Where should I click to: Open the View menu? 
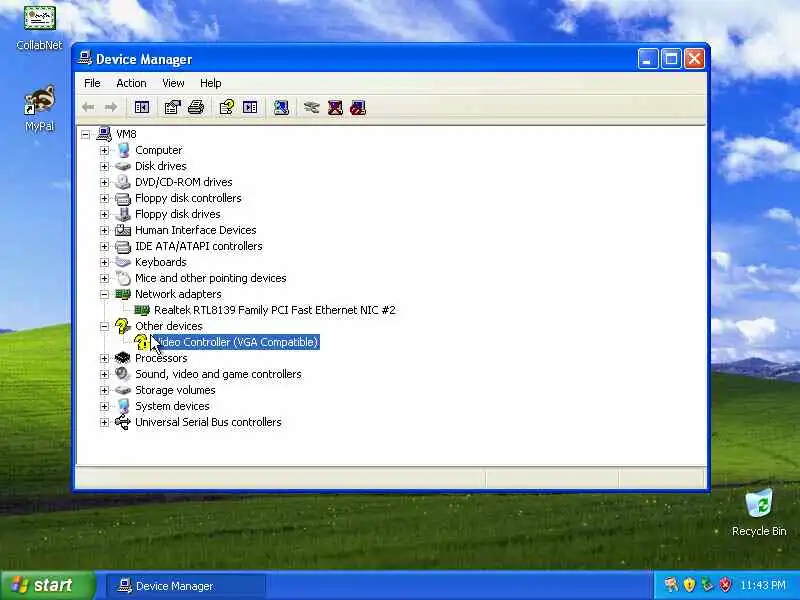(x=173, y=83)
